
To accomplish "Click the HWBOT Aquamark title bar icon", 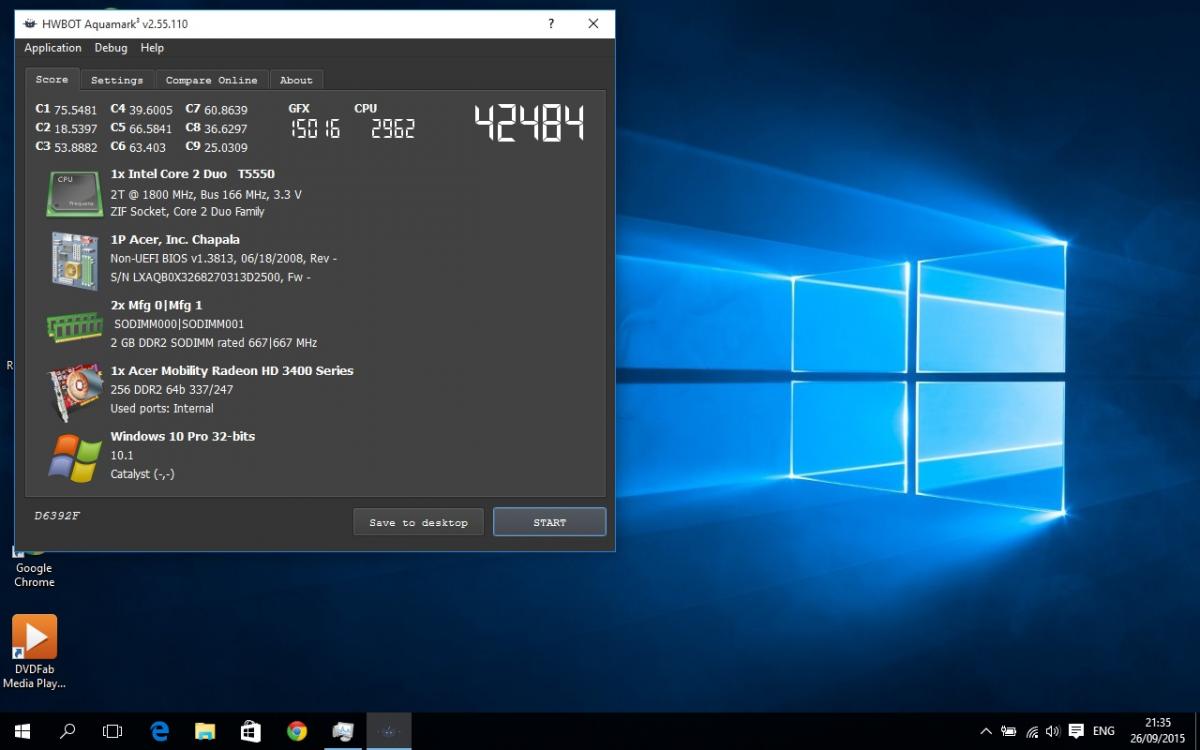I will pos(30,24).
